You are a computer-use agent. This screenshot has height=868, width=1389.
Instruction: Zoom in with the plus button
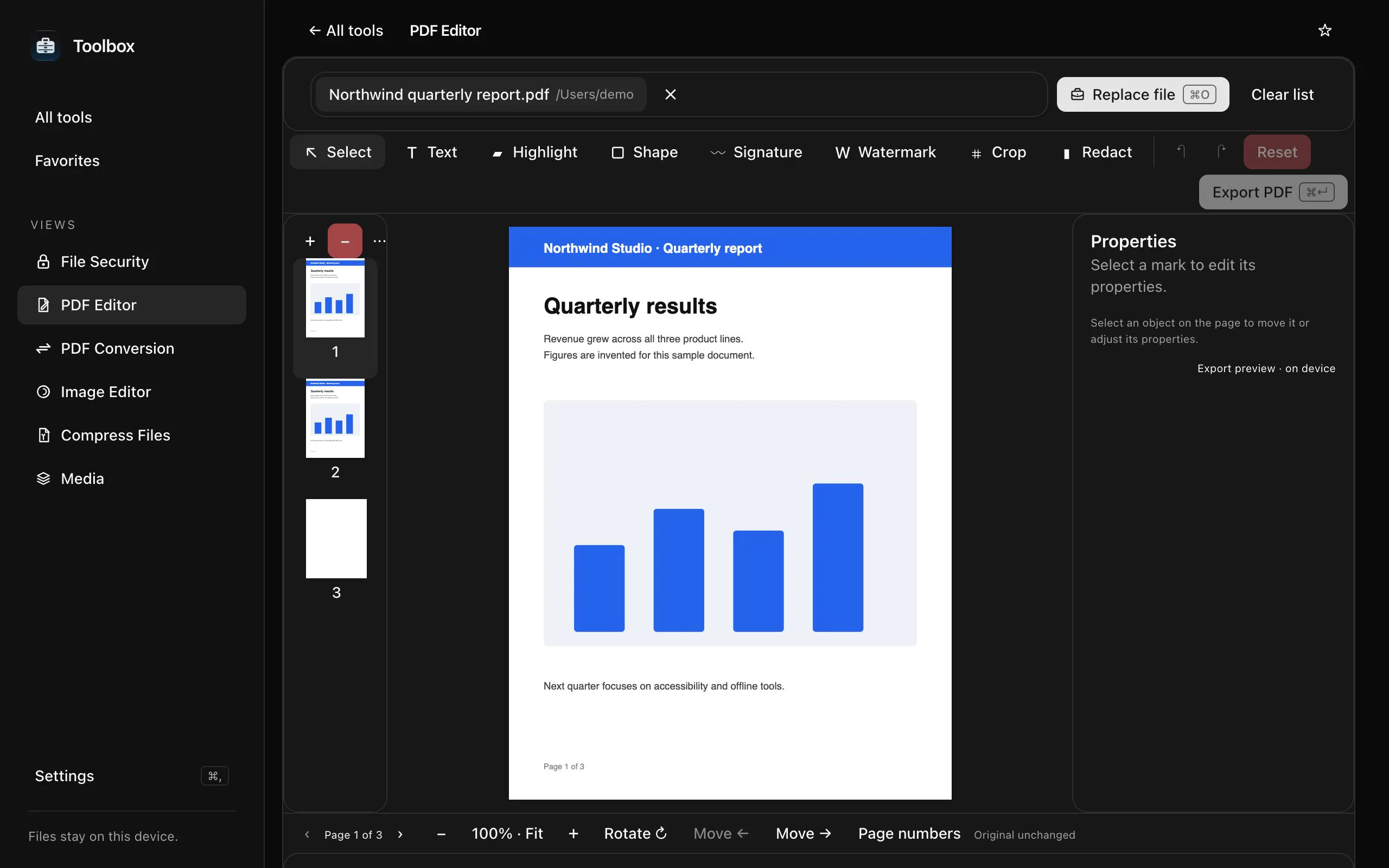(574, 834)
